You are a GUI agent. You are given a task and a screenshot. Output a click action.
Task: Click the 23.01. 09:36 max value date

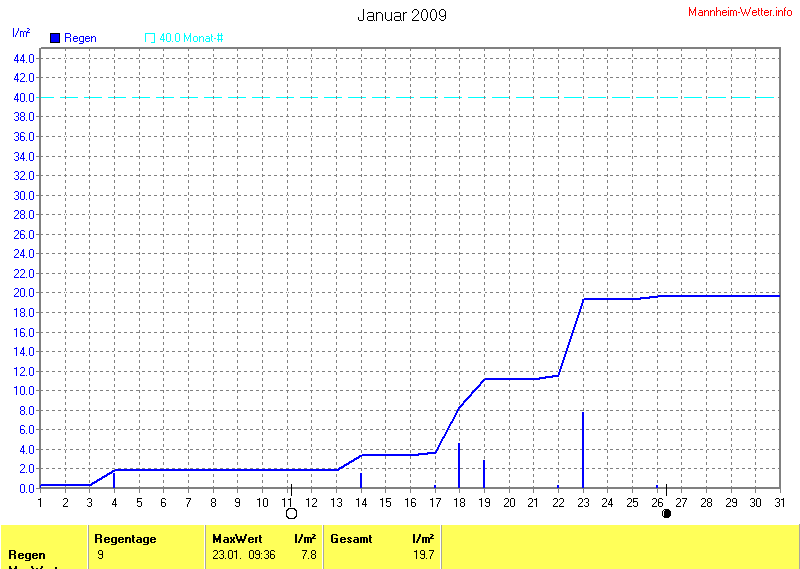244,554
